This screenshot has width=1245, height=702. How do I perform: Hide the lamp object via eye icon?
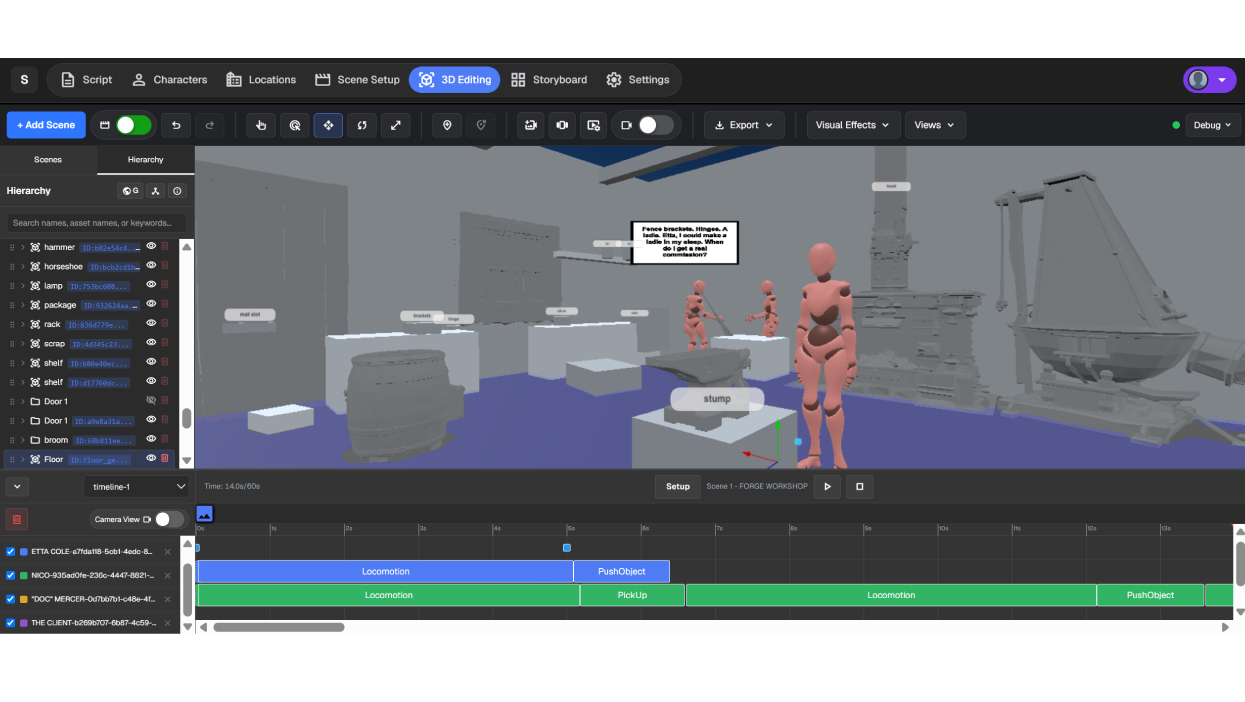pyautogui.click(x=151, y=286)
